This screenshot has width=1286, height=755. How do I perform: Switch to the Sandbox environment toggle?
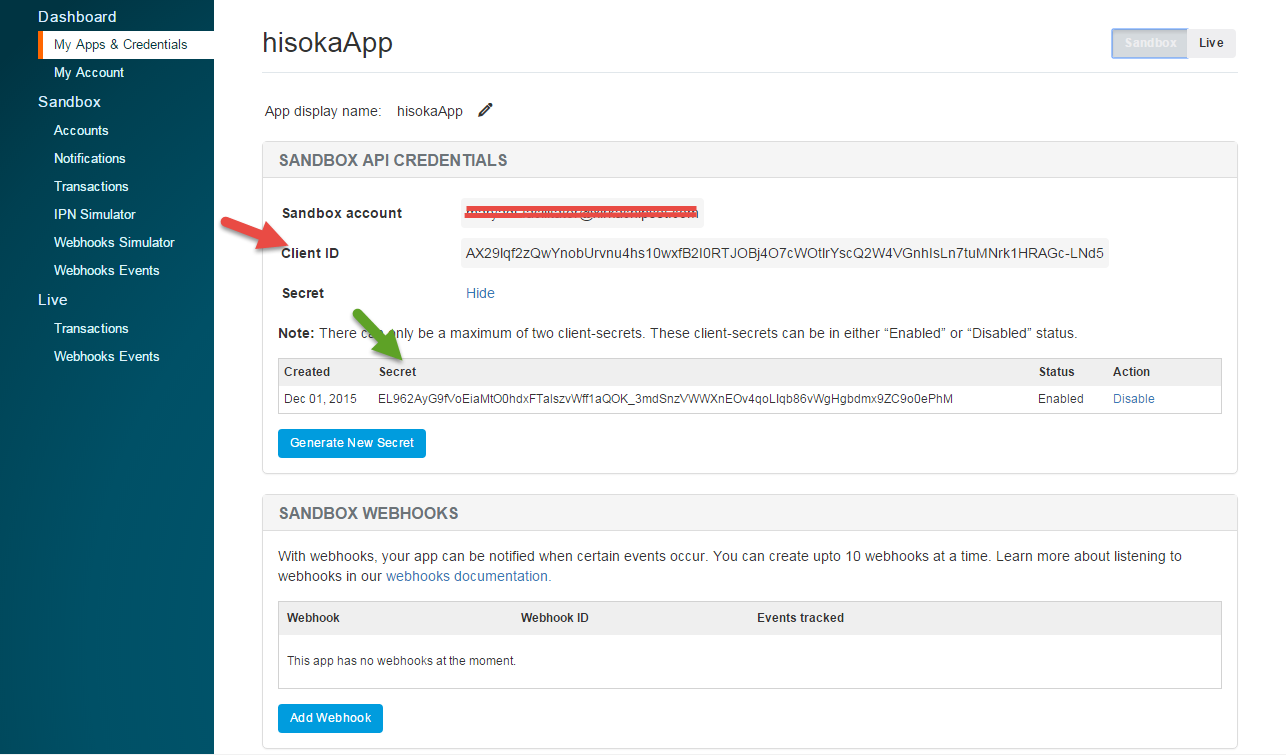click(1150, 43)
